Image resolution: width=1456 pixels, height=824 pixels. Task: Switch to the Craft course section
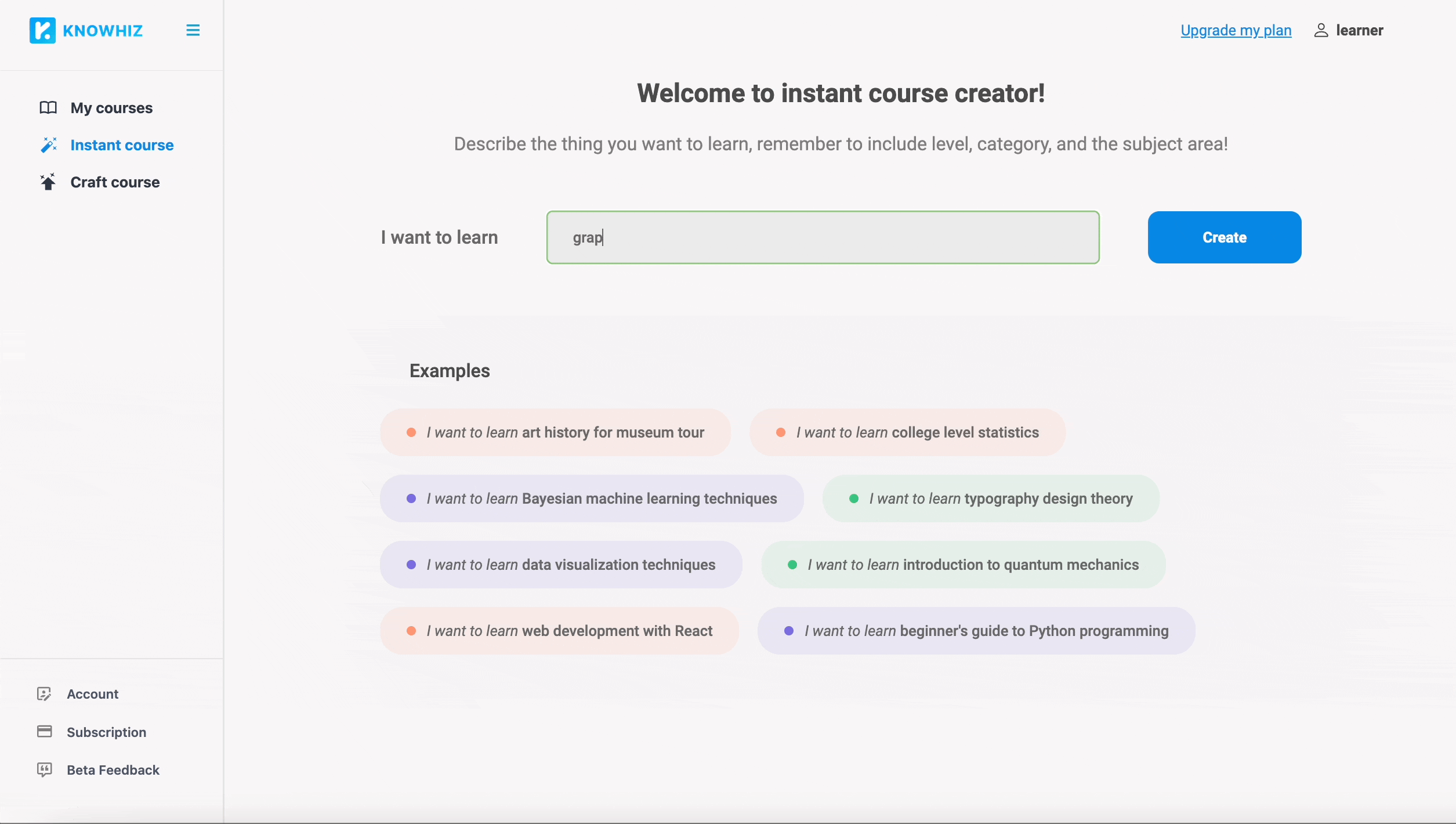(115, 182)
